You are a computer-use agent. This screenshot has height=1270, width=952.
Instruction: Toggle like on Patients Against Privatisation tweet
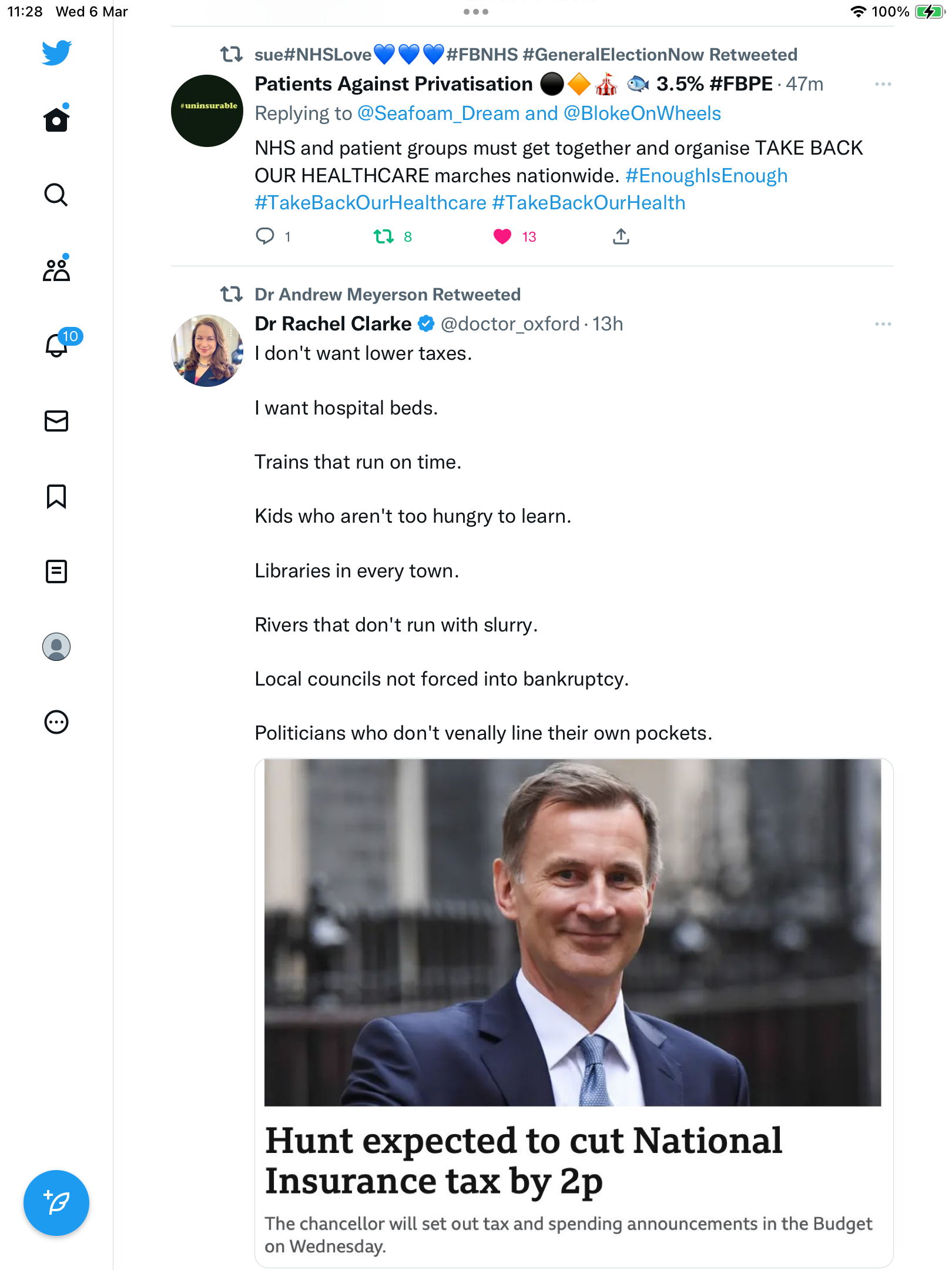(502, 236)
